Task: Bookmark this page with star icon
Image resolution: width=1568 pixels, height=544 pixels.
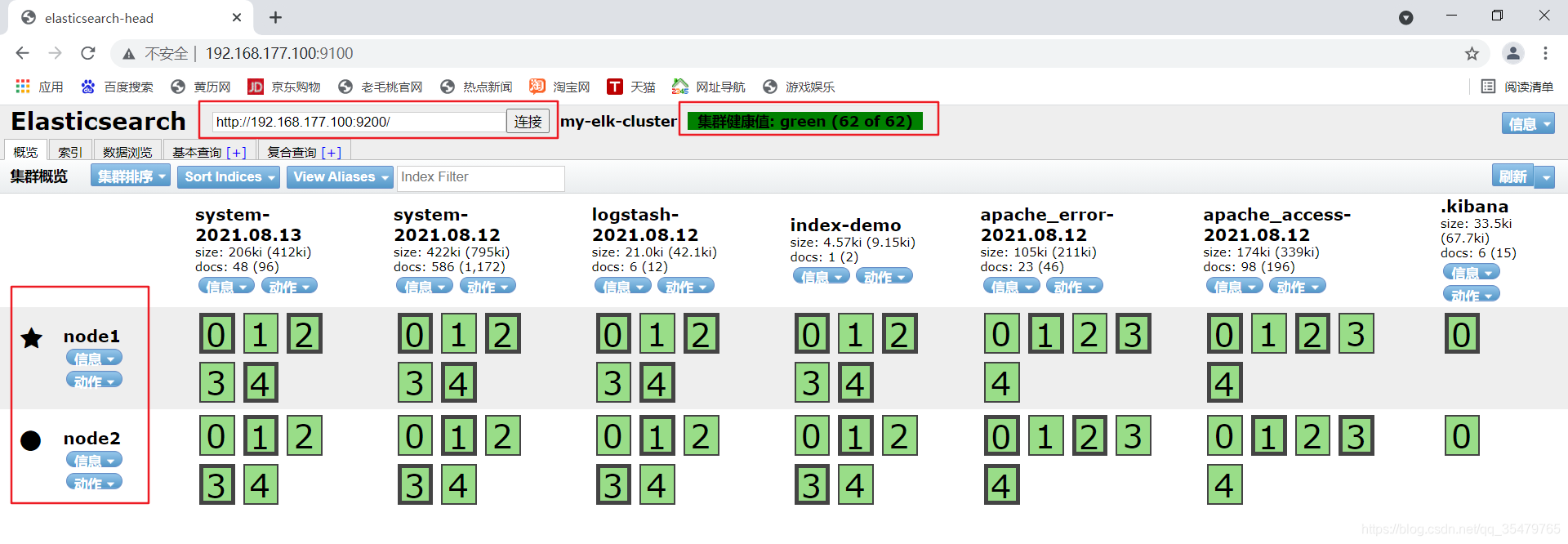Action: click(x=1472, y=53)
